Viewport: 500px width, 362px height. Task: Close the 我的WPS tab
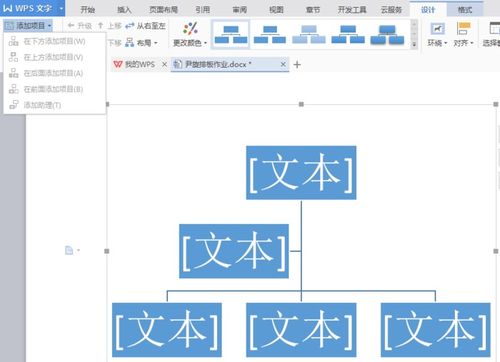[164, 64]
